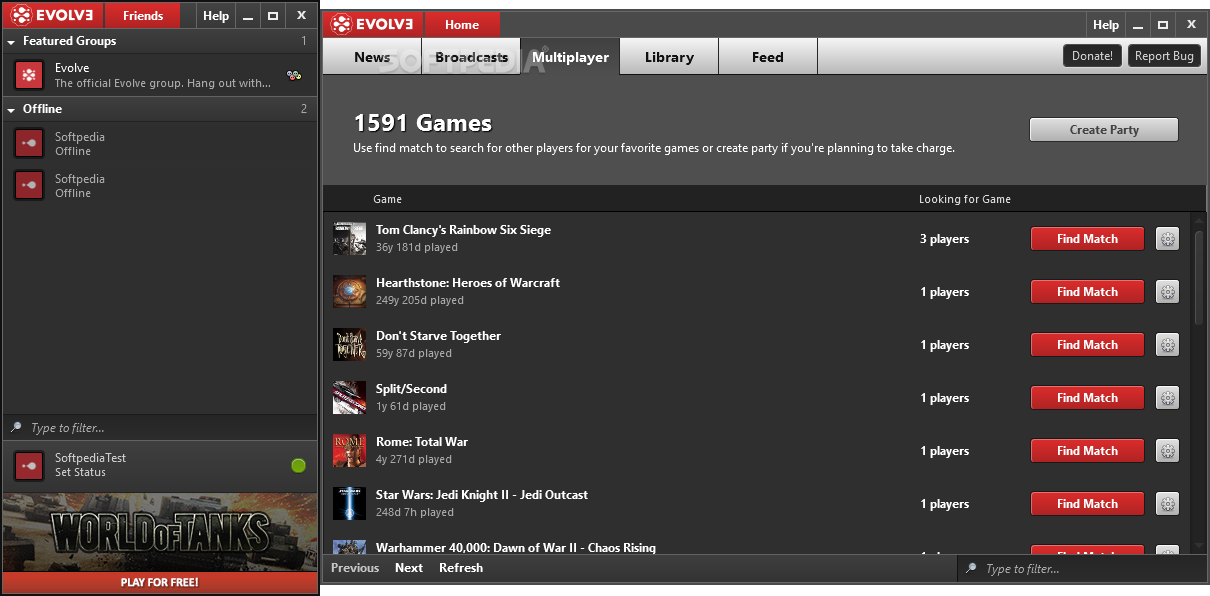Go to the Next page of games
This screenshot has height=596, width=1210.
tap(409, 568)
